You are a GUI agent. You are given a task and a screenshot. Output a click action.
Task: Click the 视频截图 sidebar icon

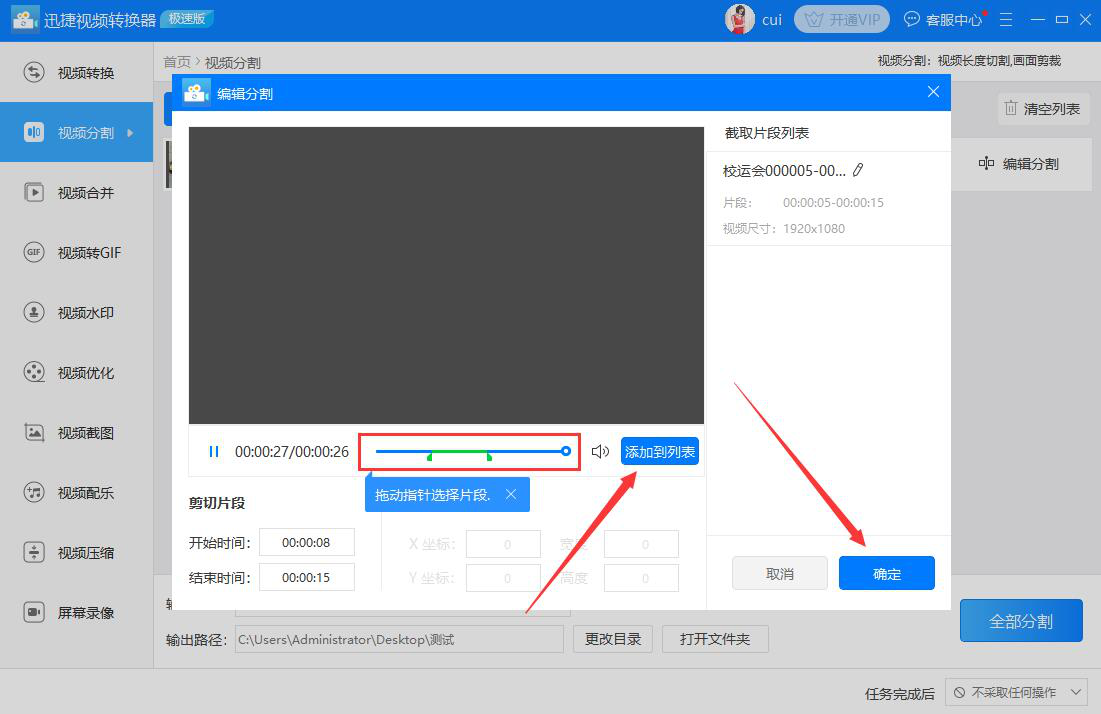(x=34, y=432)
